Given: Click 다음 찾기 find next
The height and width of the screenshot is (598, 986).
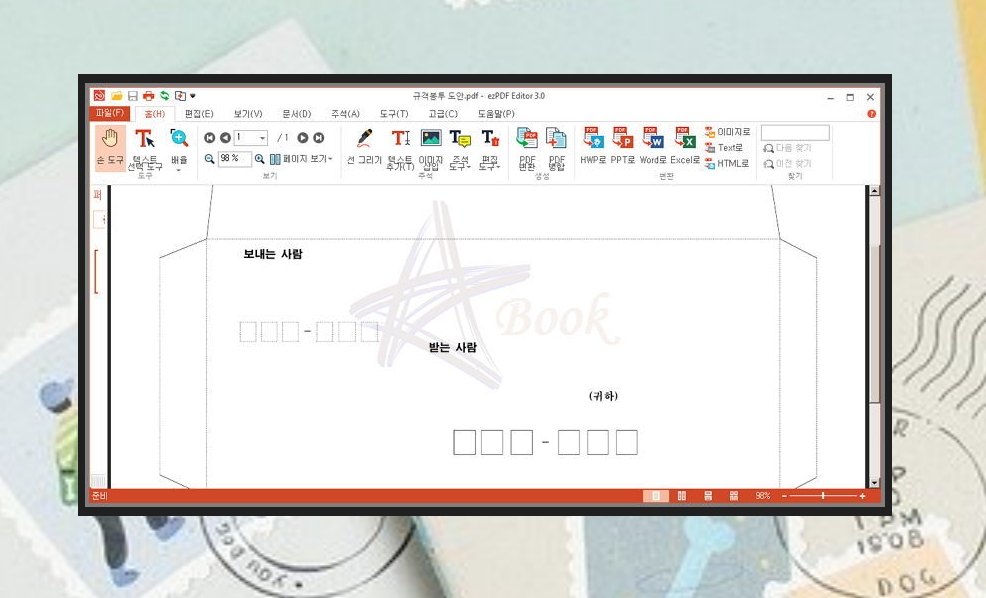Looking at the screenshot, I should (x=787, y=148).
